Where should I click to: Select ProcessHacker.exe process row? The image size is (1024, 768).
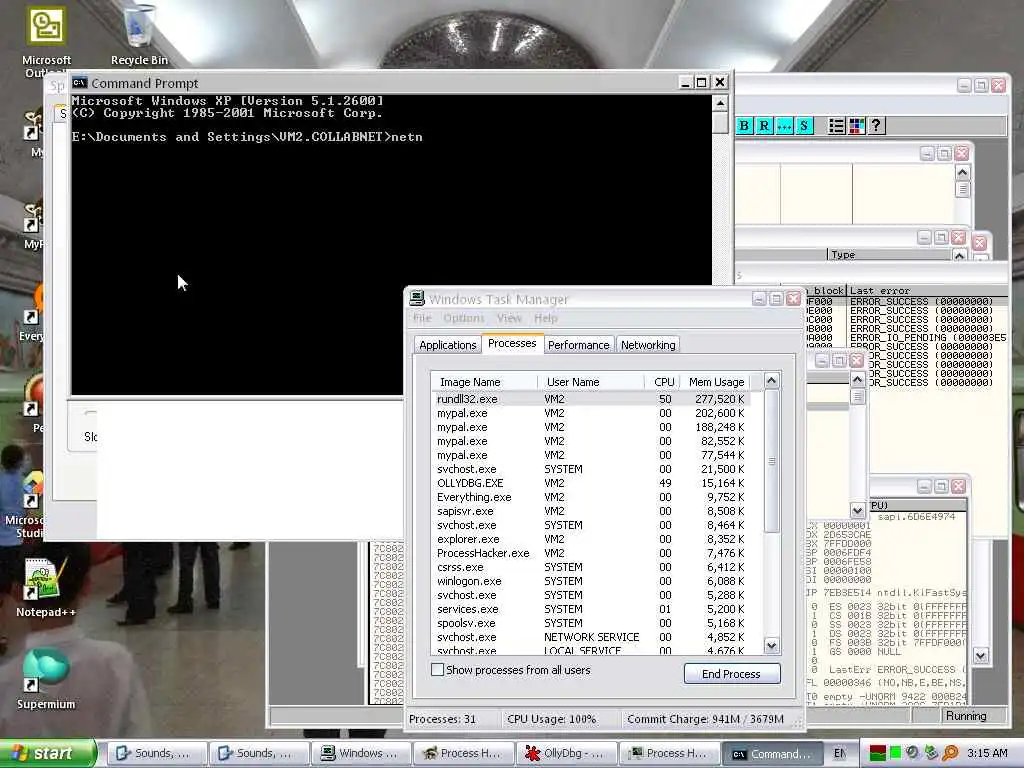(x=591, y=552)
